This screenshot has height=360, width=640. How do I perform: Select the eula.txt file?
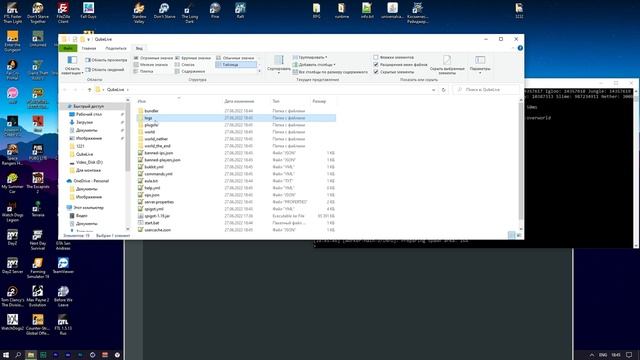point(151,181)
